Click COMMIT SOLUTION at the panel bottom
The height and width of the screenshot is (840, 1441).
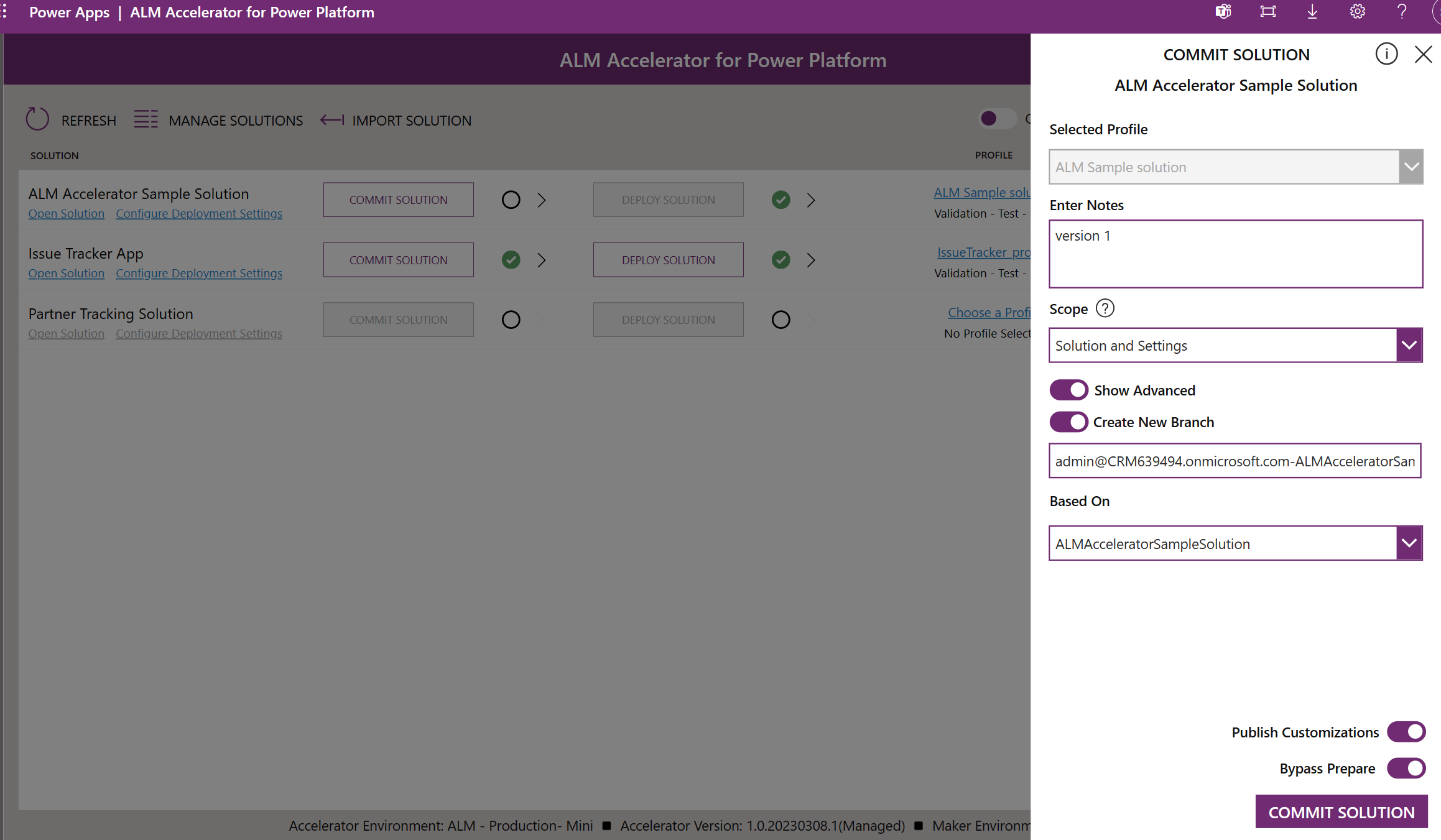(x=1341, y=811)
